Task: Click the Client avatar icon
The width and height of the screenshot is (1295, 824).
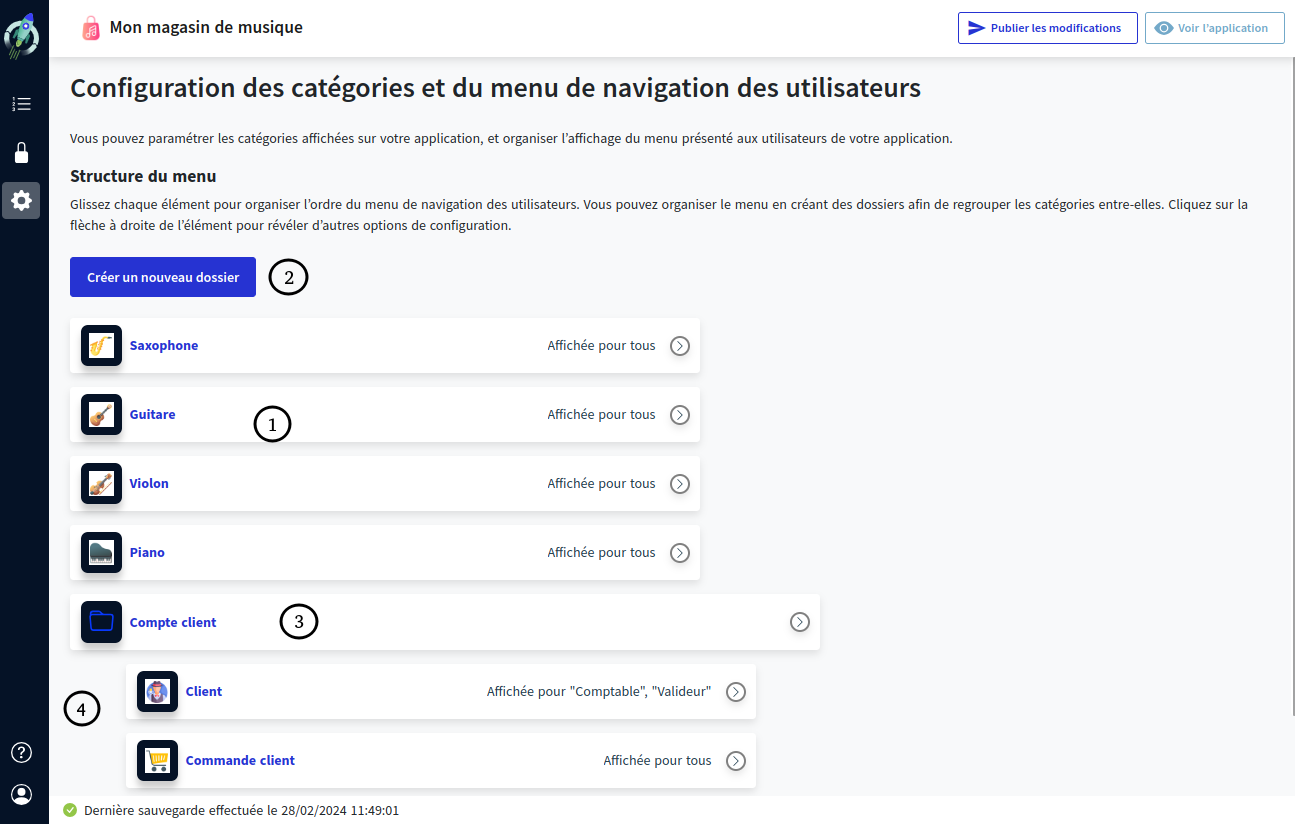Action: click(x=157, y=691)
